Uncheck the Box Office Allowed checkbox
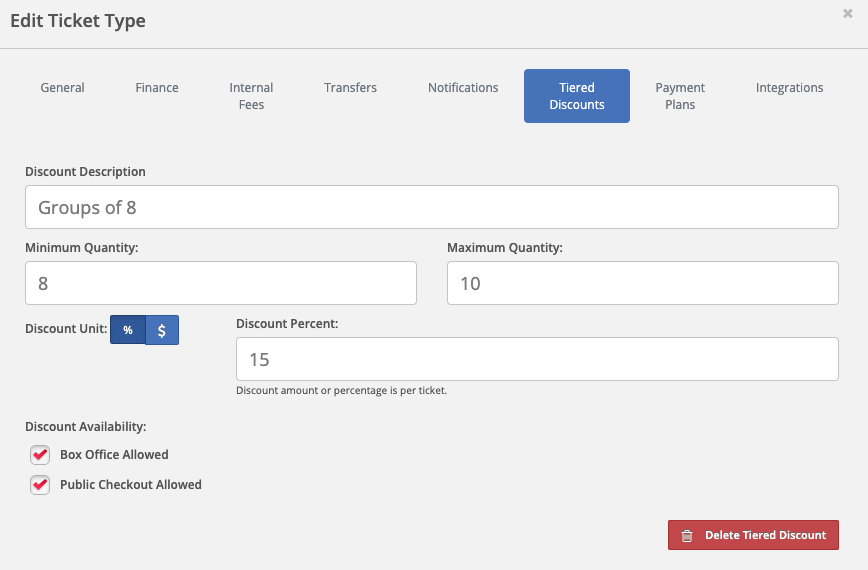This screenshot has width=868, height=570. point(40,455)
